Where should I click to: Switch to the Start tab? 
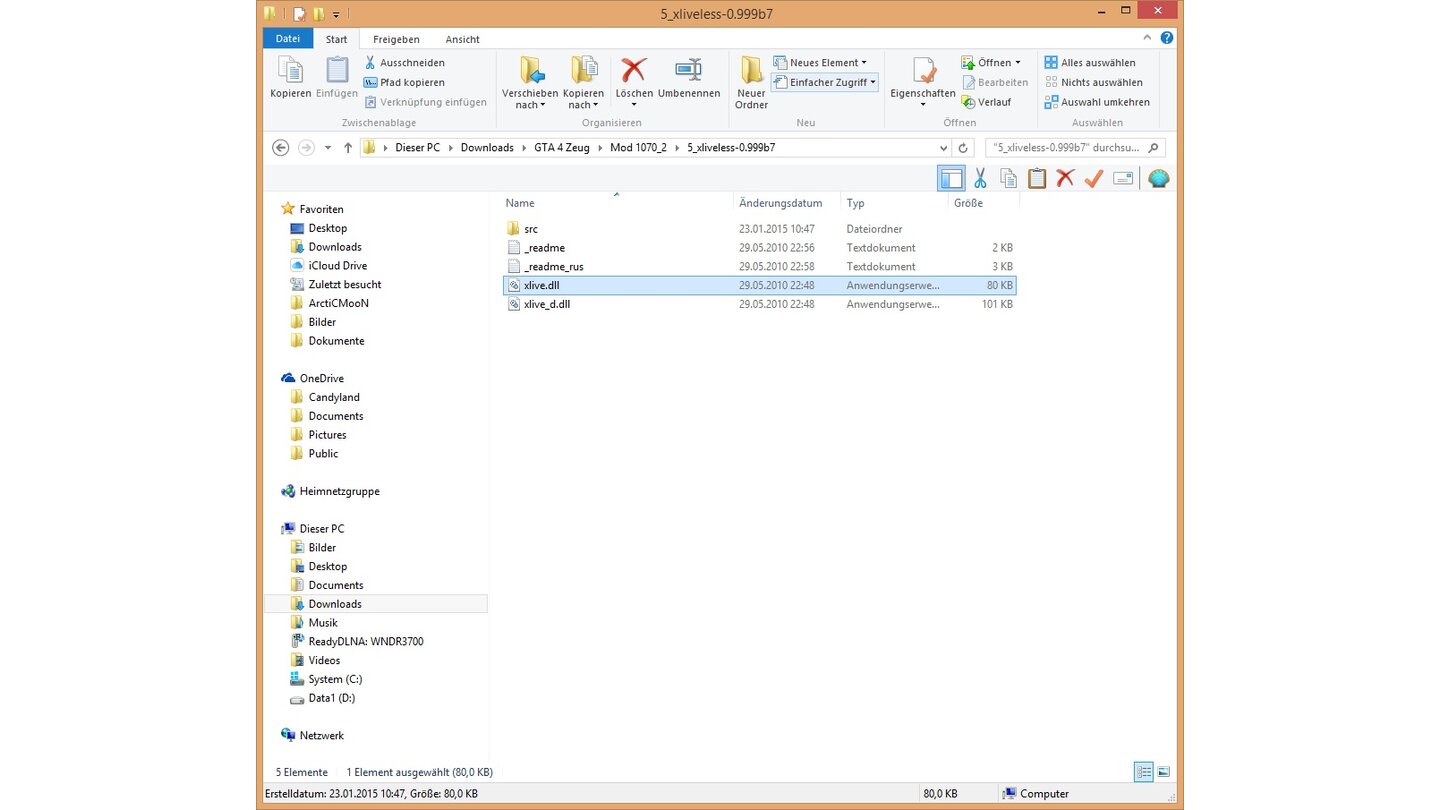coord(337,39)
